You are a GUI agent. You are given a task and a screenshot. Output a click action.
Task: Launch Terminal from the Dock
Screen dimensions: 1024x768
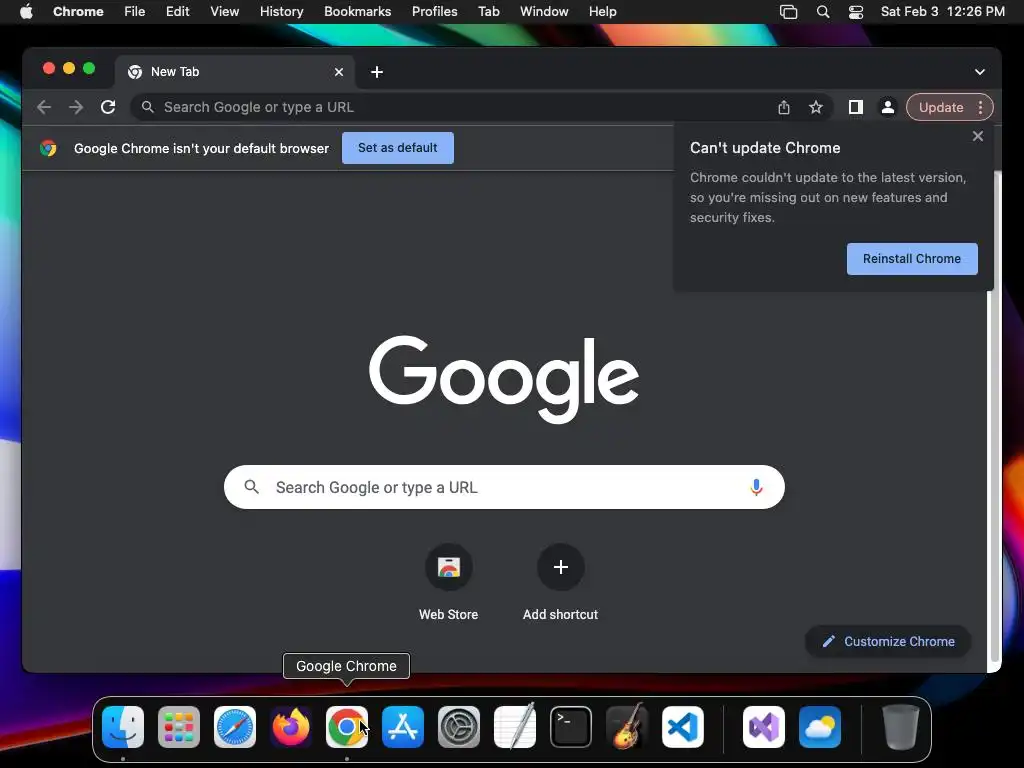tap(571, 727)
